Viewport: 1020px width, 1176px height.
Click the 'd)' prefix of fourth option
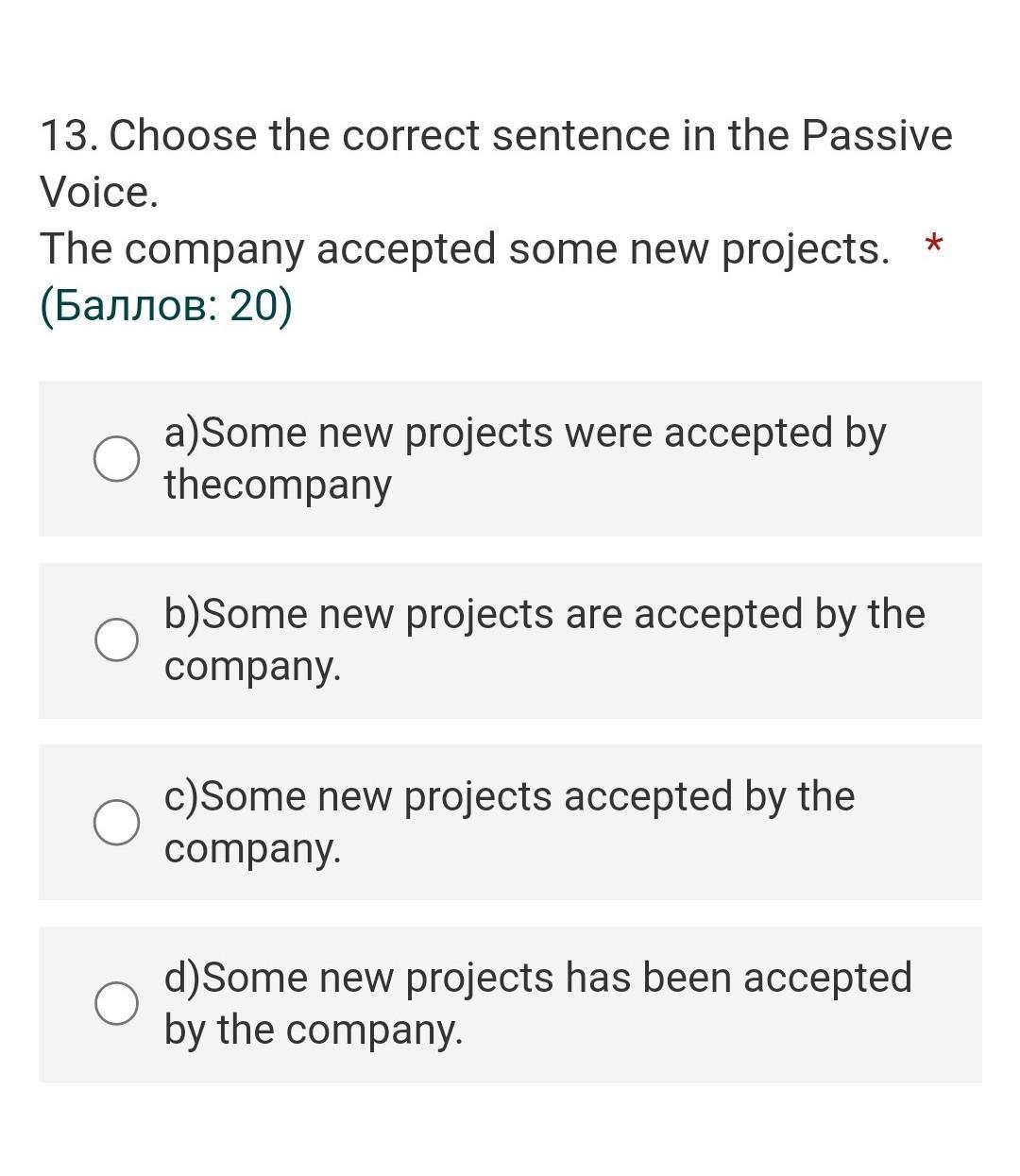[x=182, y=978]
